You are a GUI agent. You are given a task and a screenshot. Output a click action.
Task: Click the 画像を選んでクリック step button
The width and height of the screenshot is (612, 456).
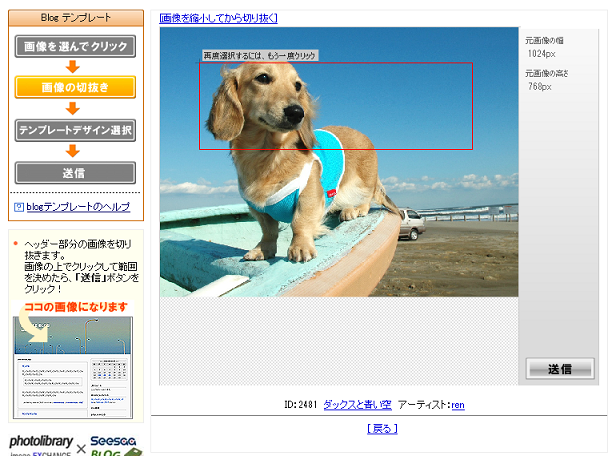pos(75,47)
